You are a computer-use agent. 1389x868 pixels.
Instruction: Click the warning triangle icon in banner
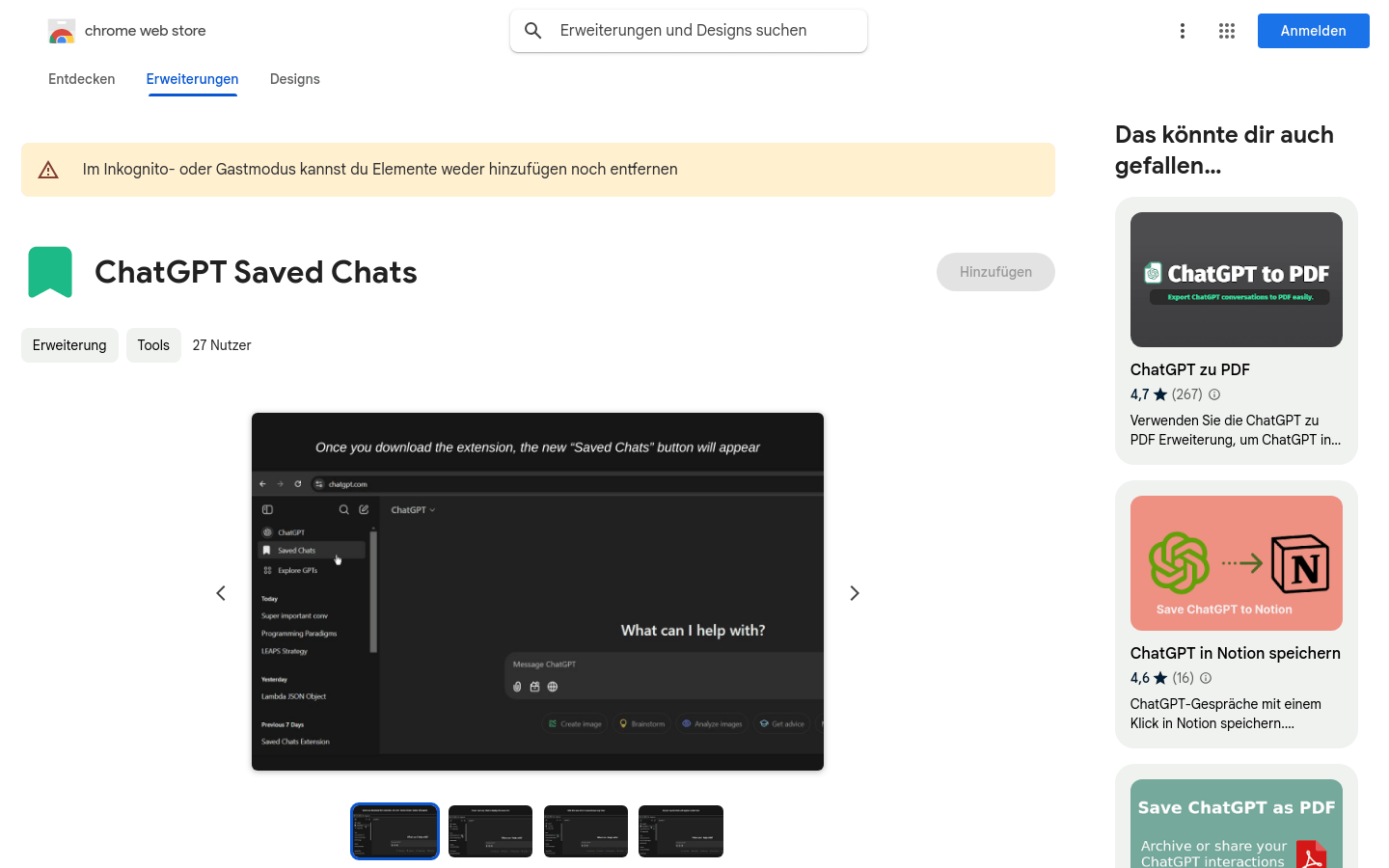[x=48, y=171]
